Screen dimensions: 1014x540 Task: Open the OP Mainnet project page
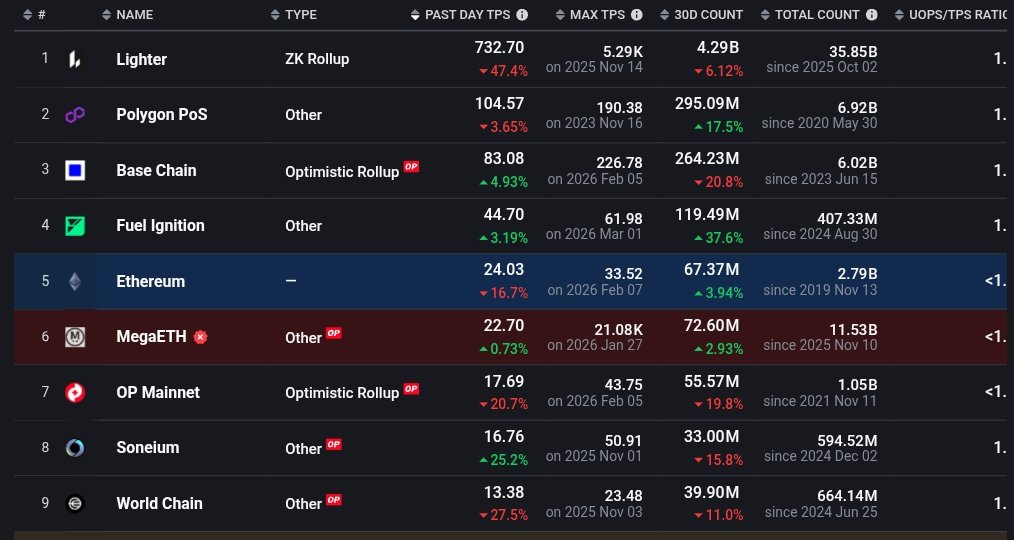pos(158,393)
